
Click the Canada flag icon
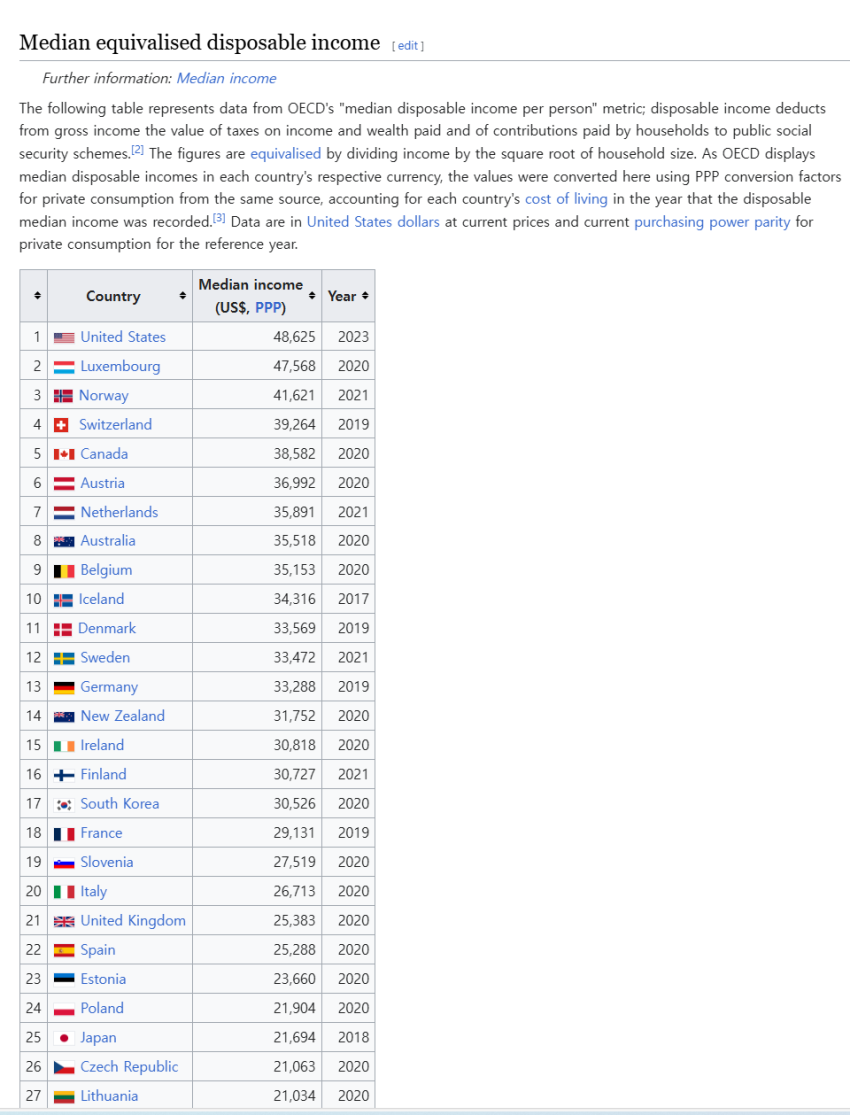point(64,454)
